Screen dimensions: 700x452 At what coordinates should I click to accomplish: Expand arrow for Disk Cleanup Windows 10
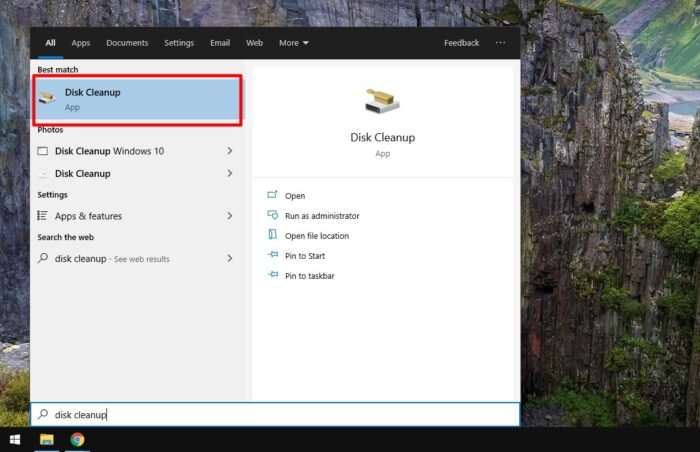229,151
